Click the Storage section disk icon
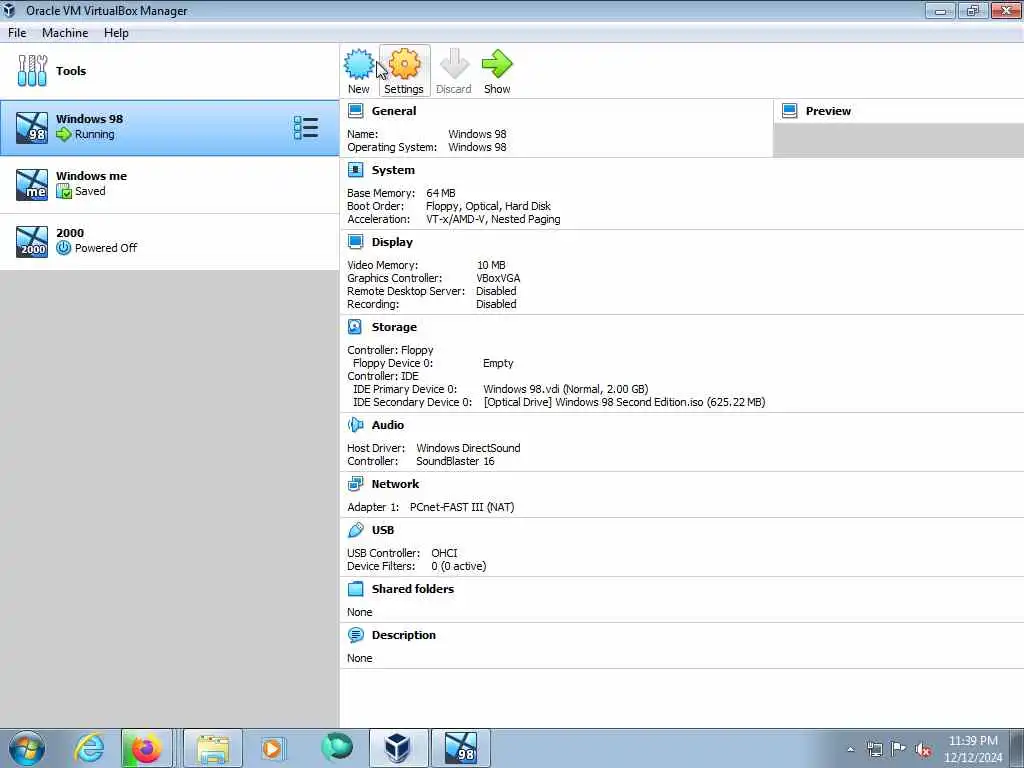1024x768 pixels. (355, 327)
